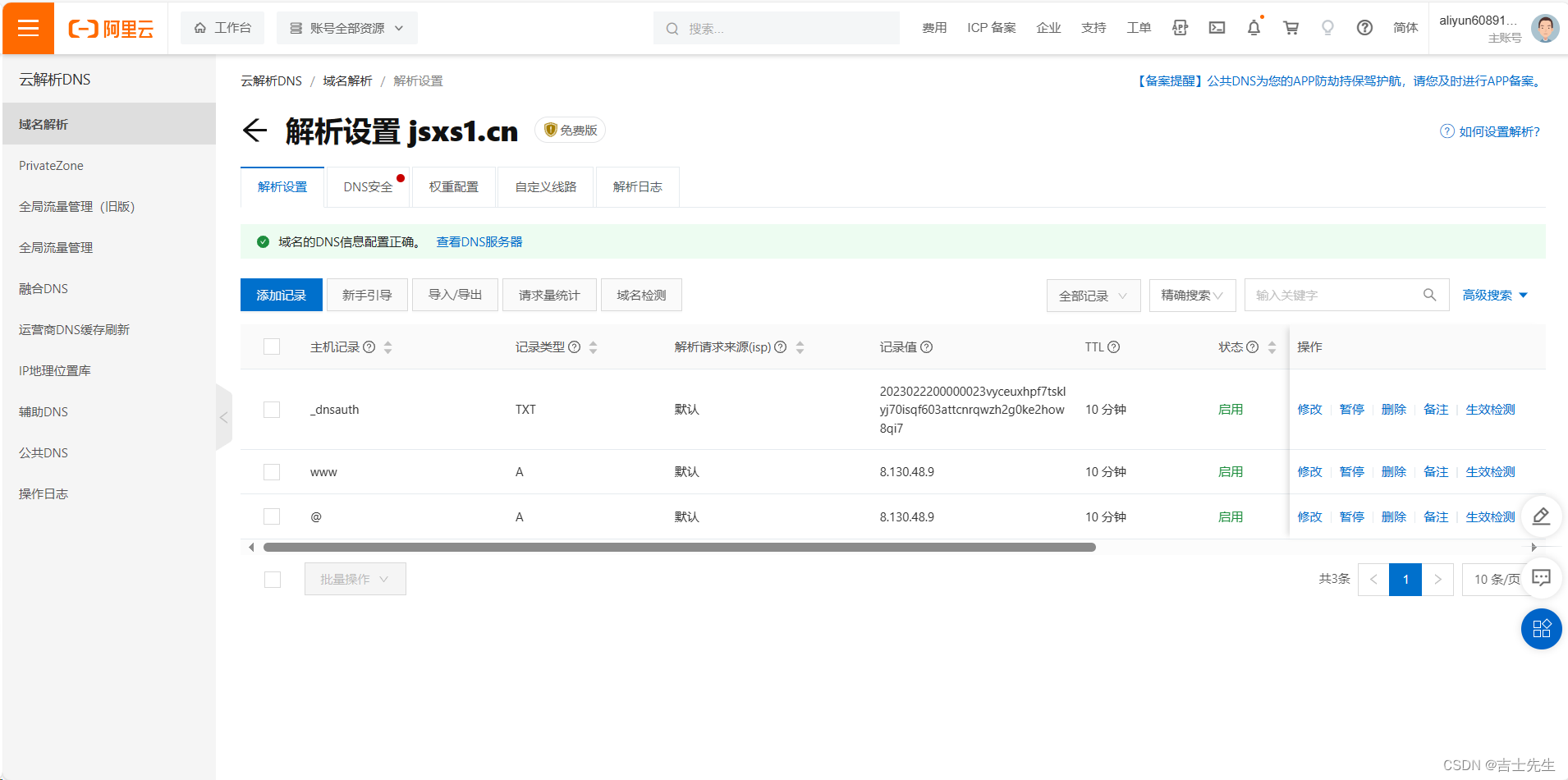Open the 精确搜索 mode dropdown
The image size is (1568, 780).
click(1192, 296)
